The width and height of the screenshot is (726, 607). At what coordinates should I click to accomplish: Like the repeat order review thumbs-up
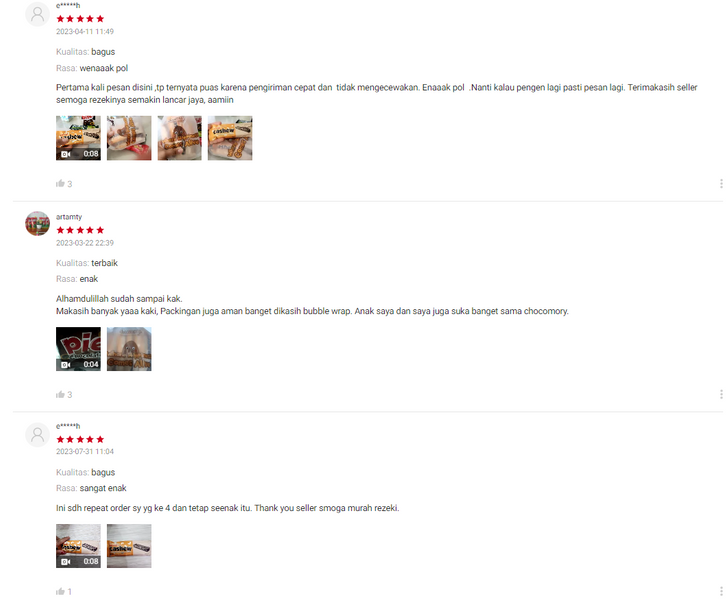pyautogui.click(x=60, y=591)
